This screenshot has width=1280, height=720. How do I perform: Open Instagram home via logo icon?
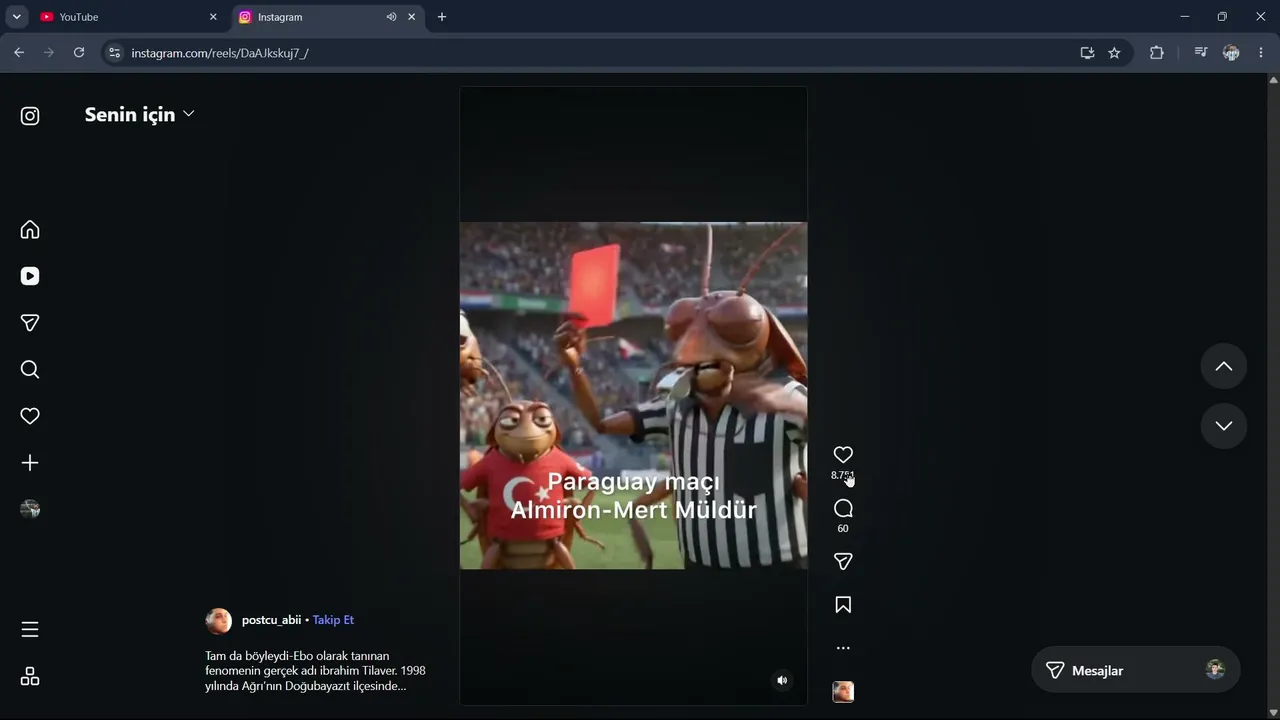tap(30, 116)
